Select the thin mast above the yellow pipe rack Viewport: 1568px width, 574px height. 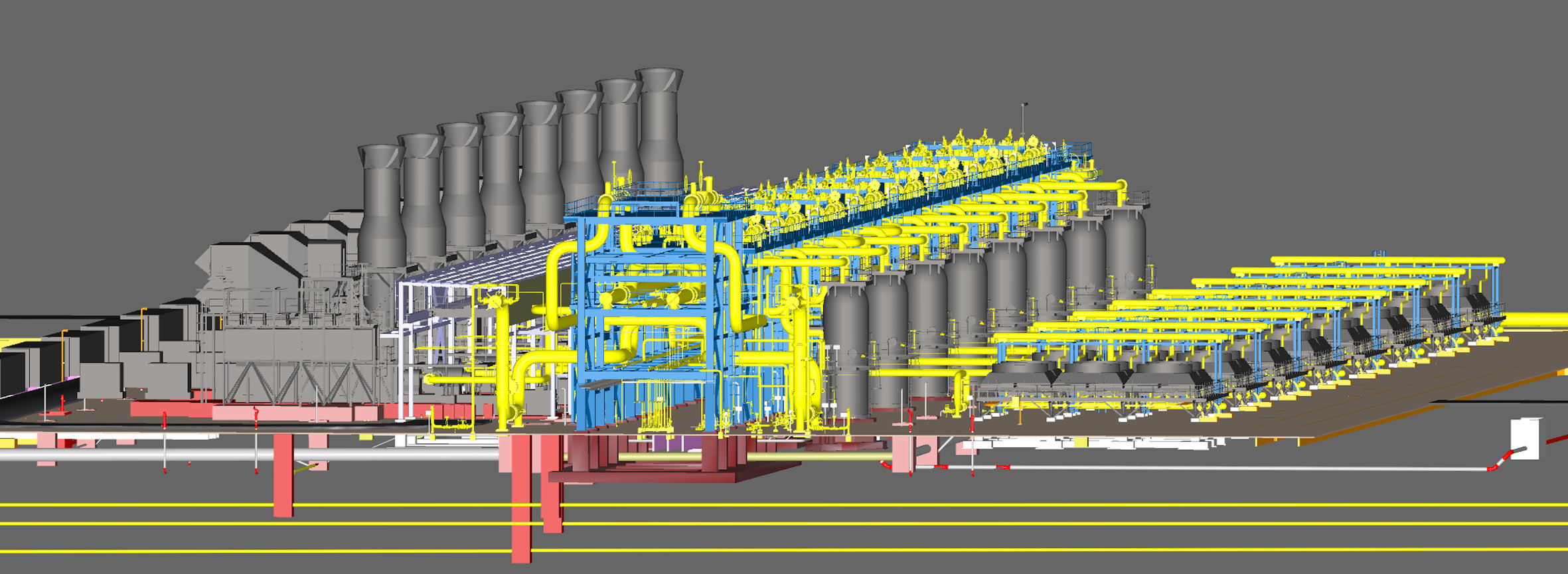tap(1024, 121)
